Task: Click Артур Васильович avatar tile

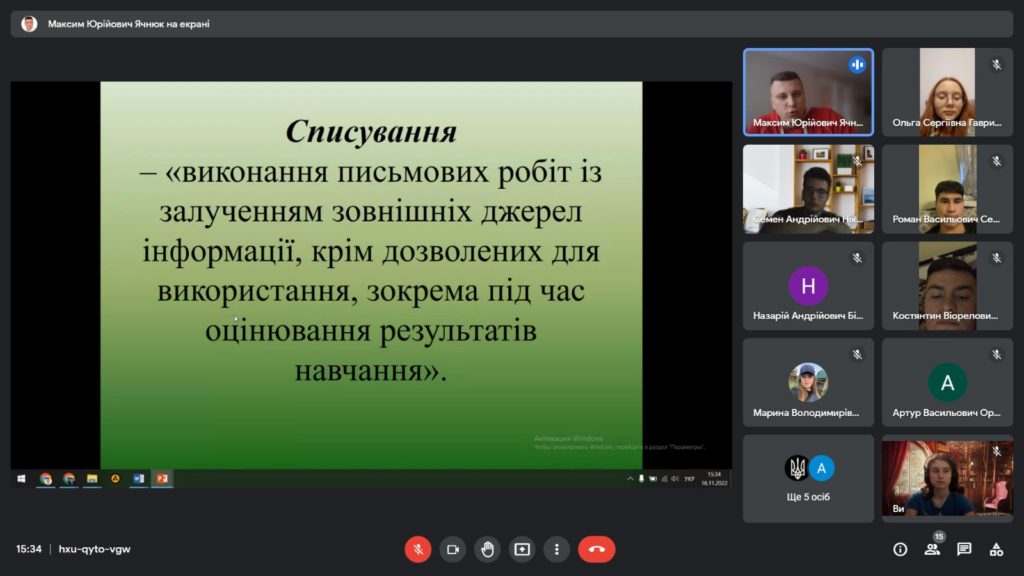Action: tap(947, 382)
